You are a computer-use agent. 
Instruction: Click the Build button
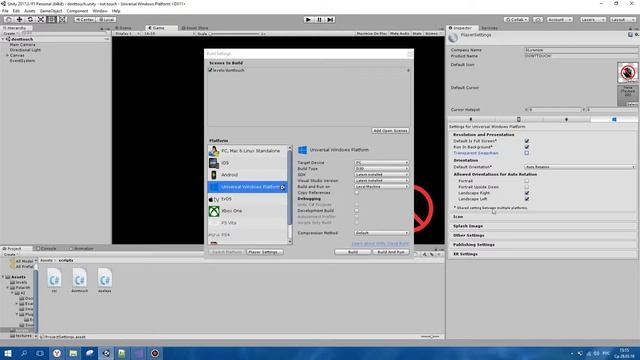click(x=353, y=252)
